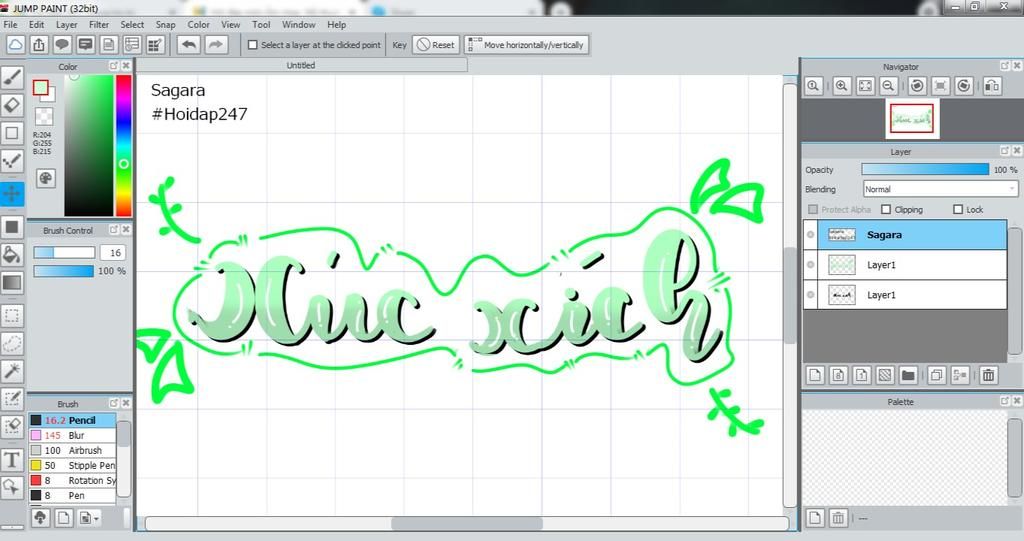Click Fit to Window in Navigator panel

865,86
